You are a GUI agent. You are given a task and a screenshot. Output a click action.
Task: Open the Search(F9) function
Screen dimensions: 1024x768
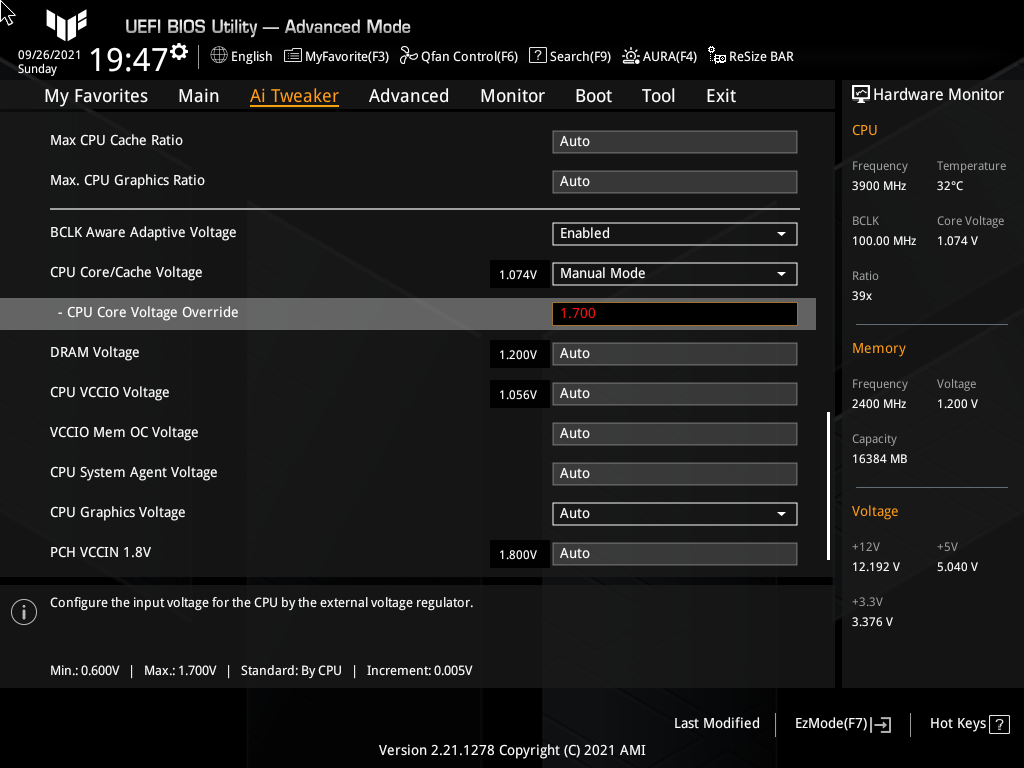[x=570, y=57]
